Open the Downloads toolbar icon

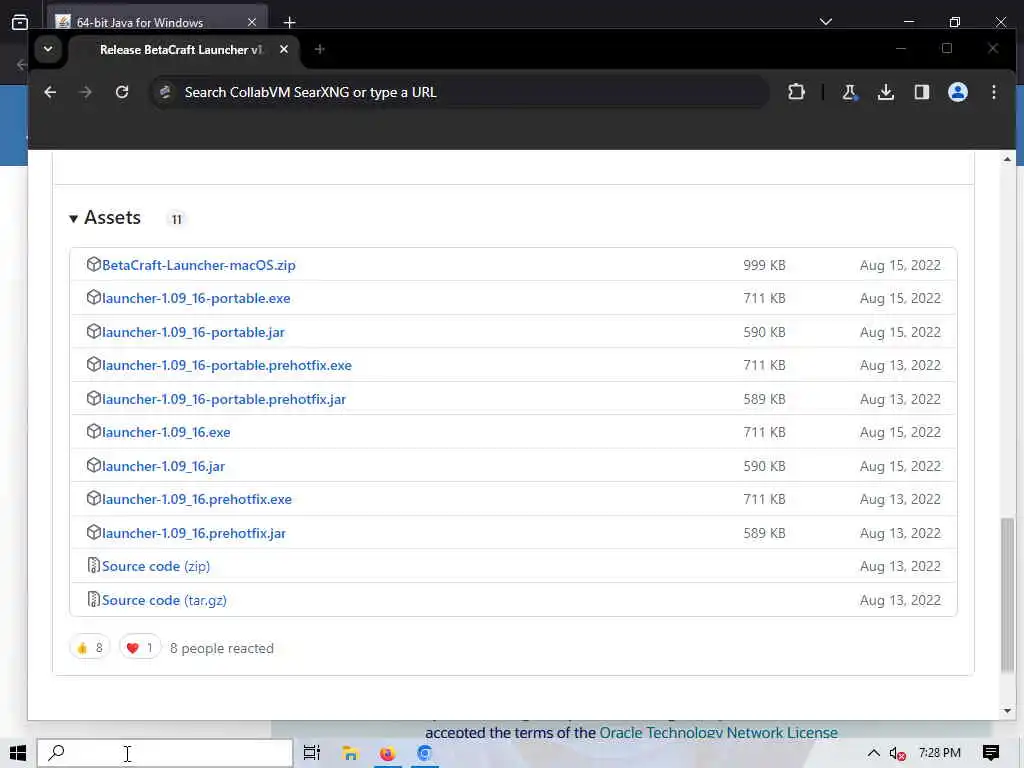coord(886,92)
